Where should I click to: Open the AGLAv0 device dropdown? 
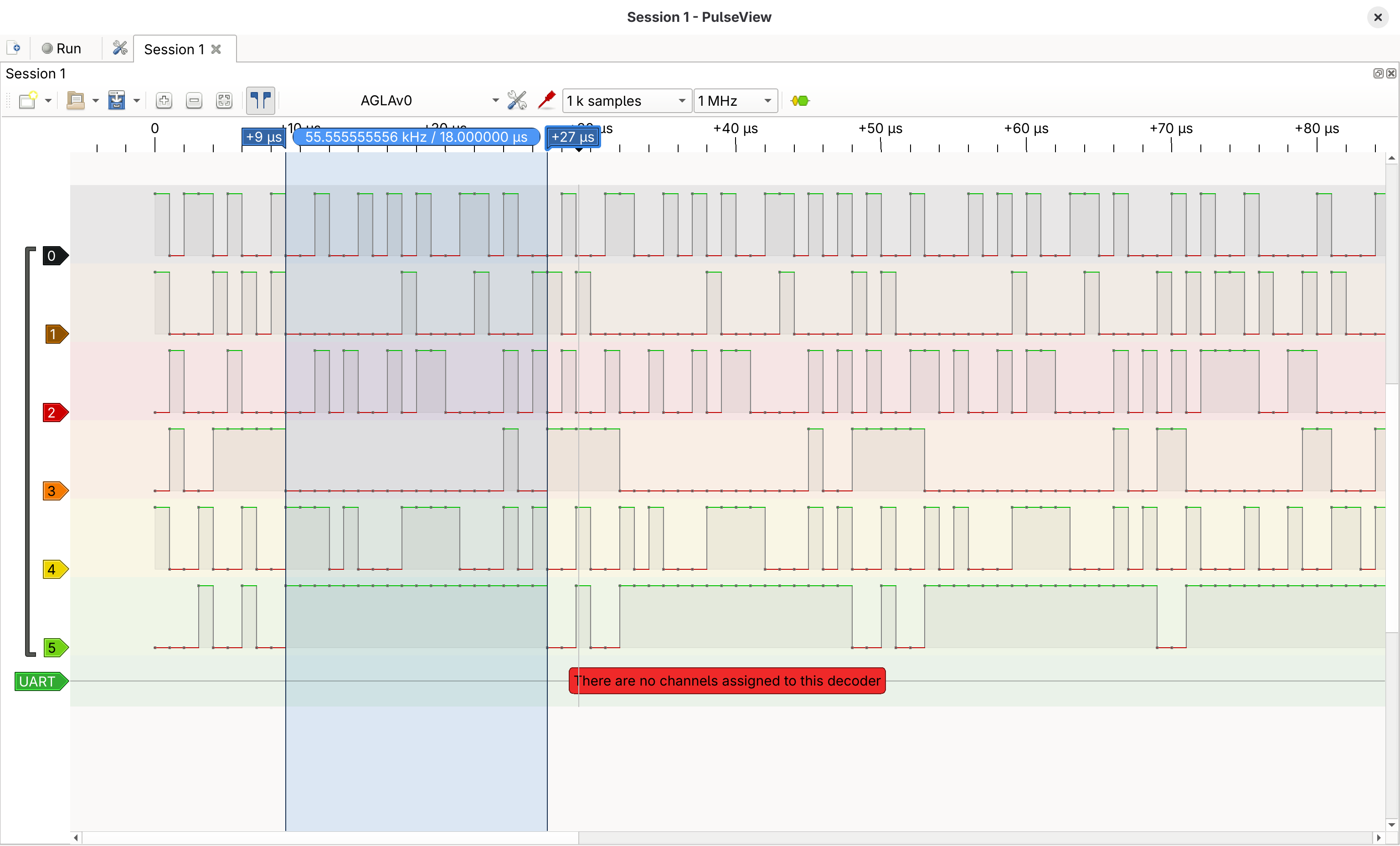click(429, 101)
